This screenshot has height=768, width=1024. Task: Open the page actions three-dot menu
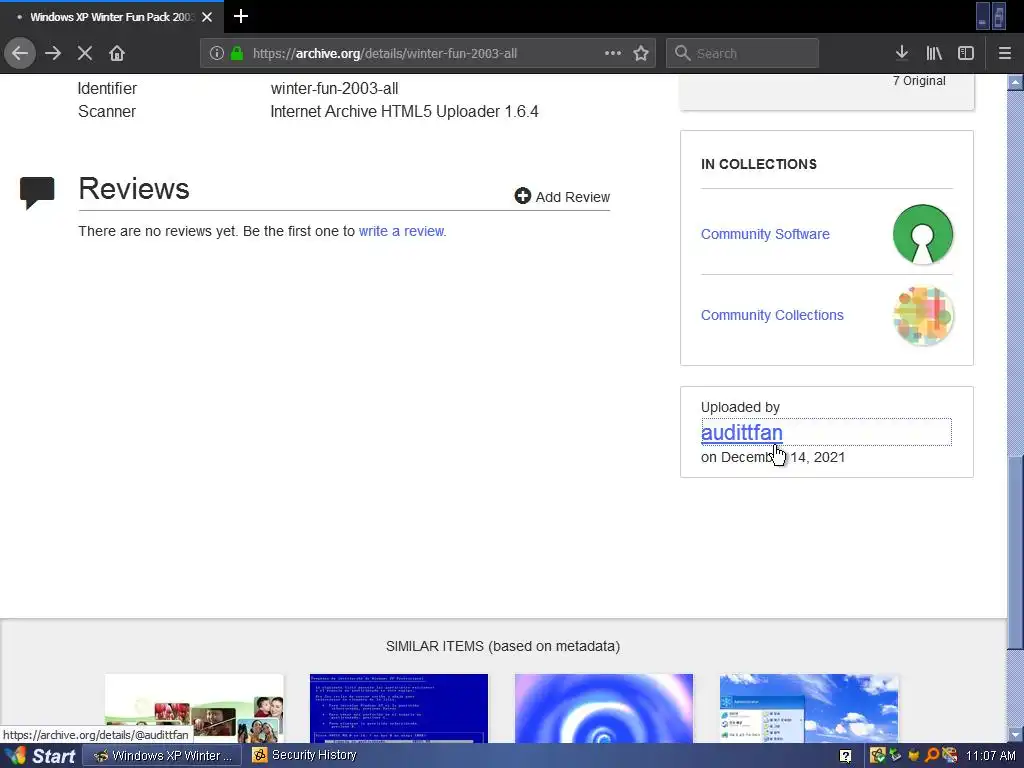[613, 53]
